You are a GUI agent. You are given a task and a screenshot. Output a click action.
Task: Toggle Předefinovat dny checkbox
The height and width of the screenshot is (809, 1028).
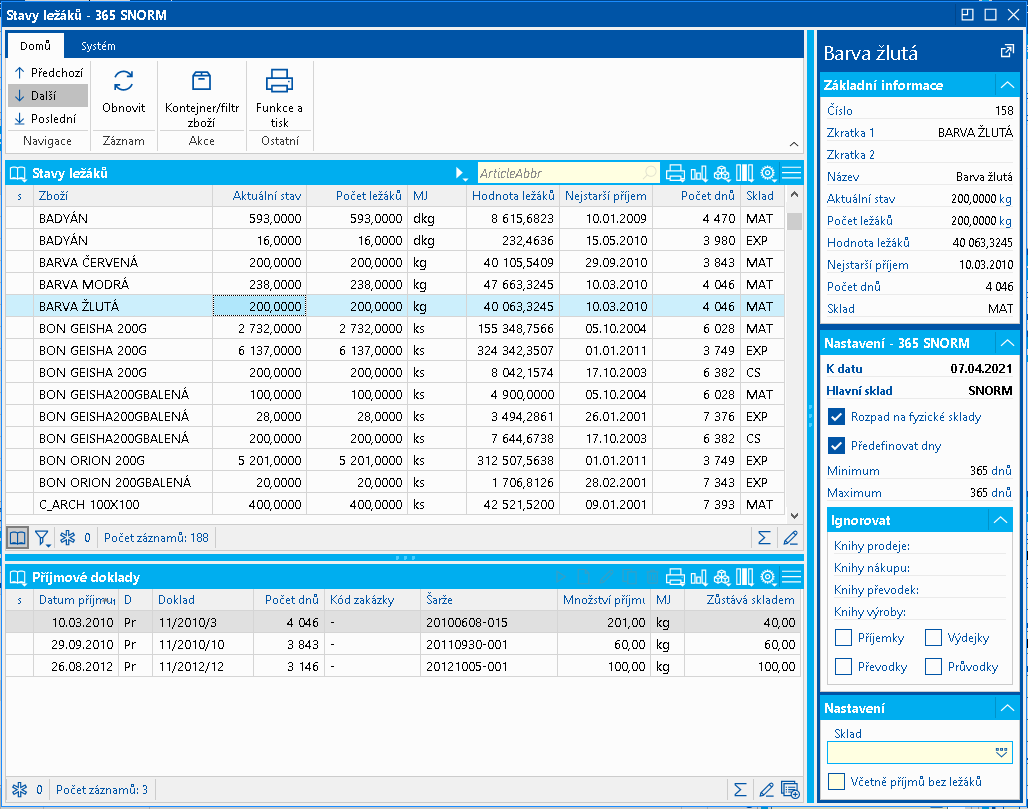[x=837, y=446]
